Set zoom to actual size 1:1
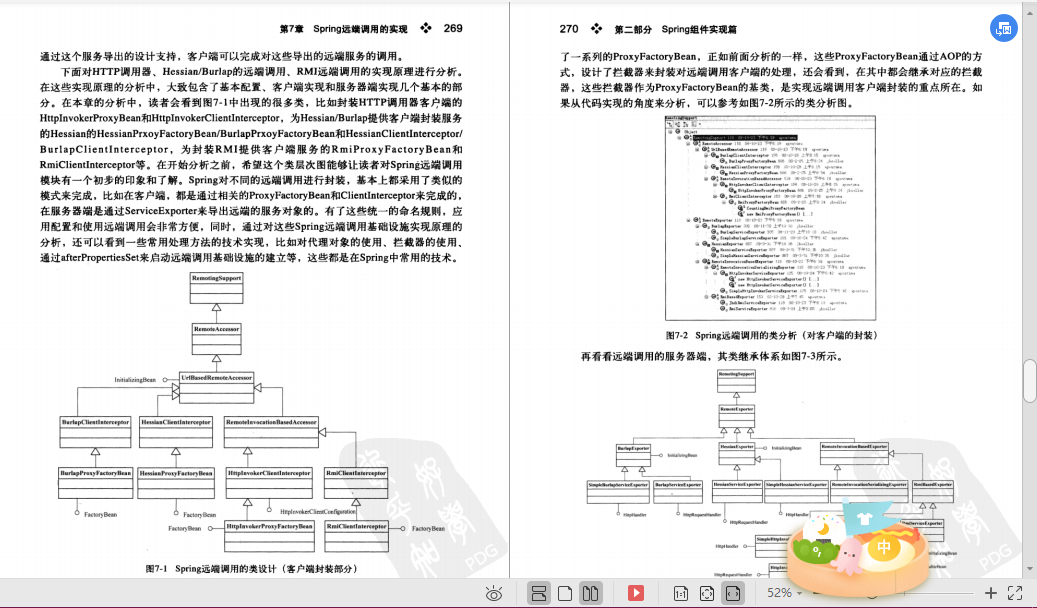Image resolution: width=1037 pixels, height=608 pixels. pyautogui.click(x=681, y=593)
